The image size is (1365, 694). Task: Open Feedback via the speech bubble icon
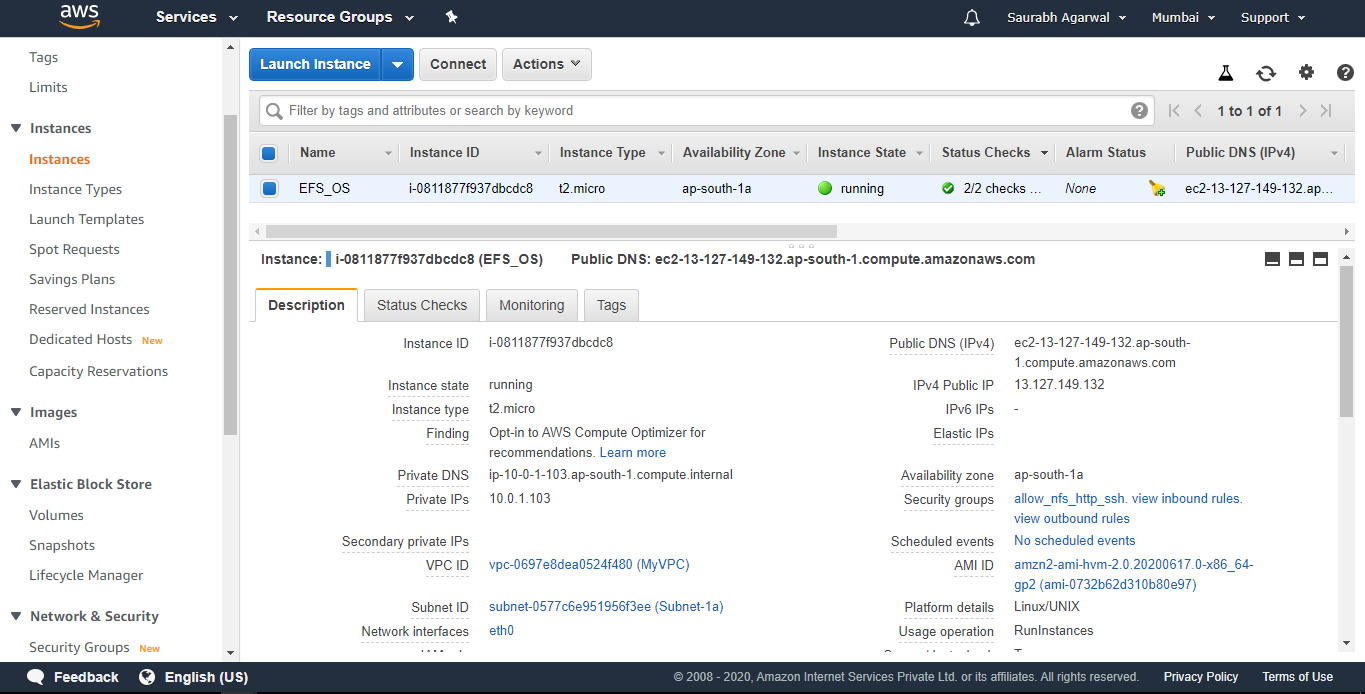click(35, 677)
